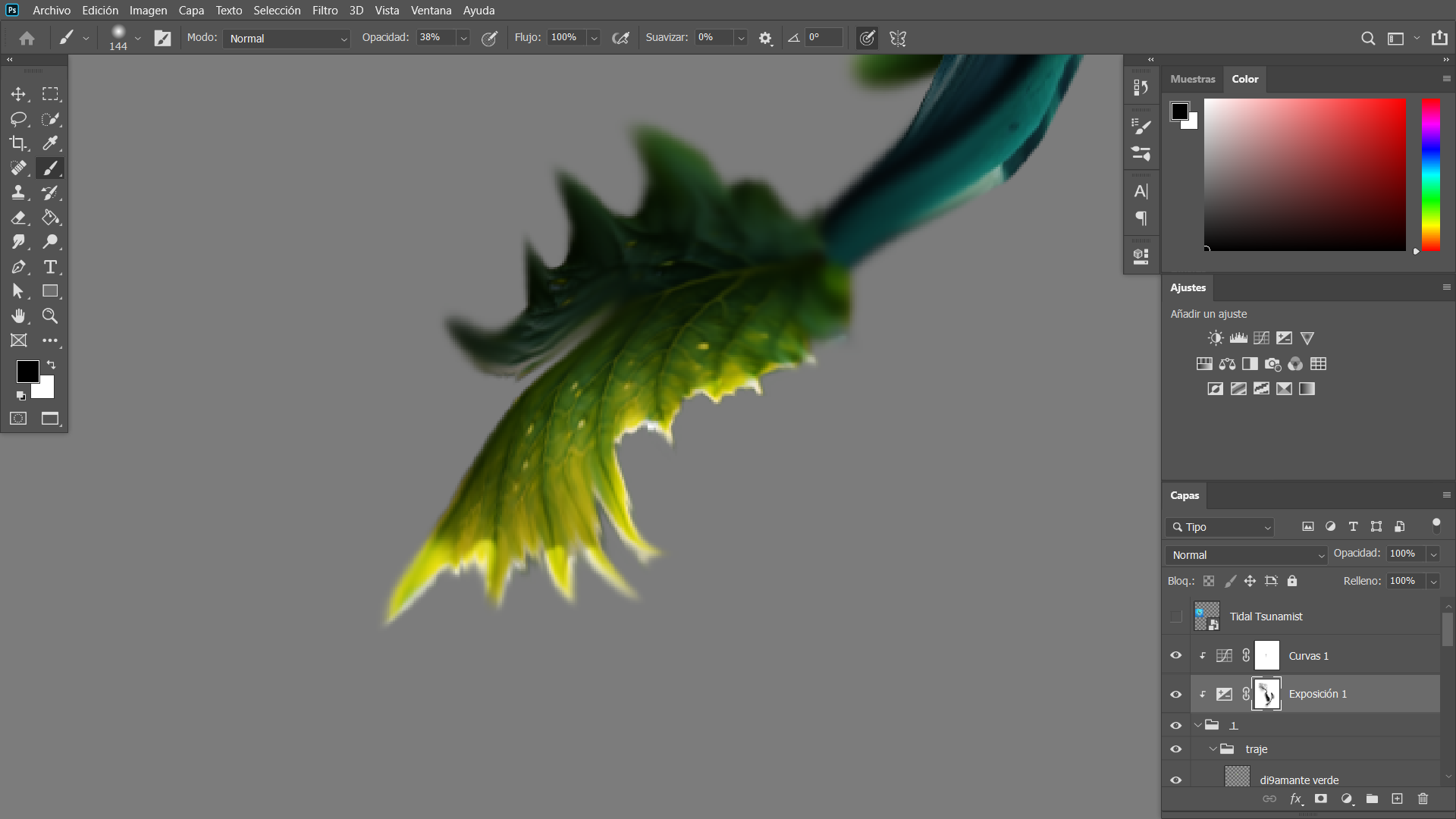Open the brush Modo dropdown
Screen dimensions: 1456x819
[x=287, y=38]
